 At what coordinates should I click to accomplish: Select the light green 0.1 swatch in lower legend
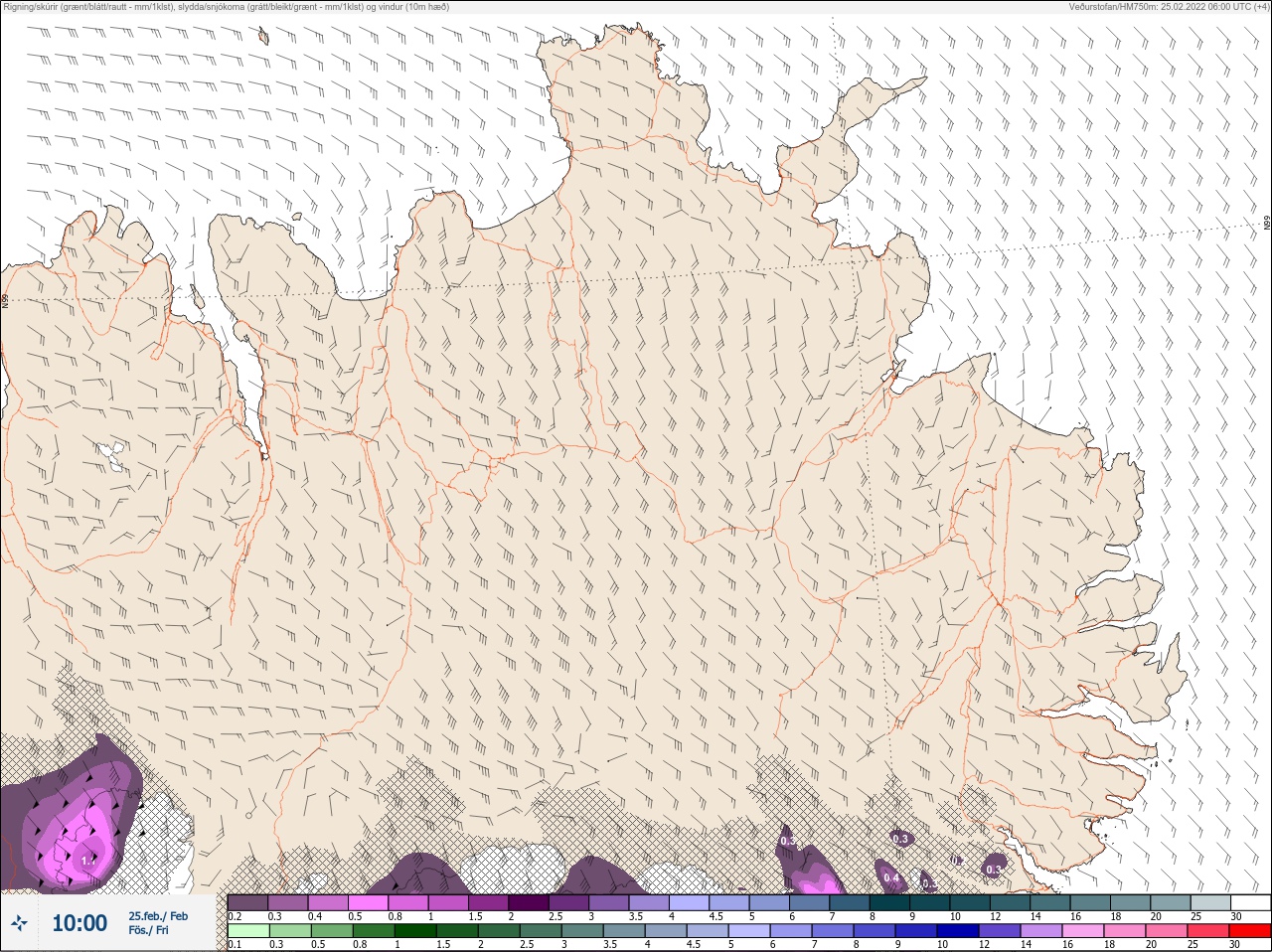point(247,931)
